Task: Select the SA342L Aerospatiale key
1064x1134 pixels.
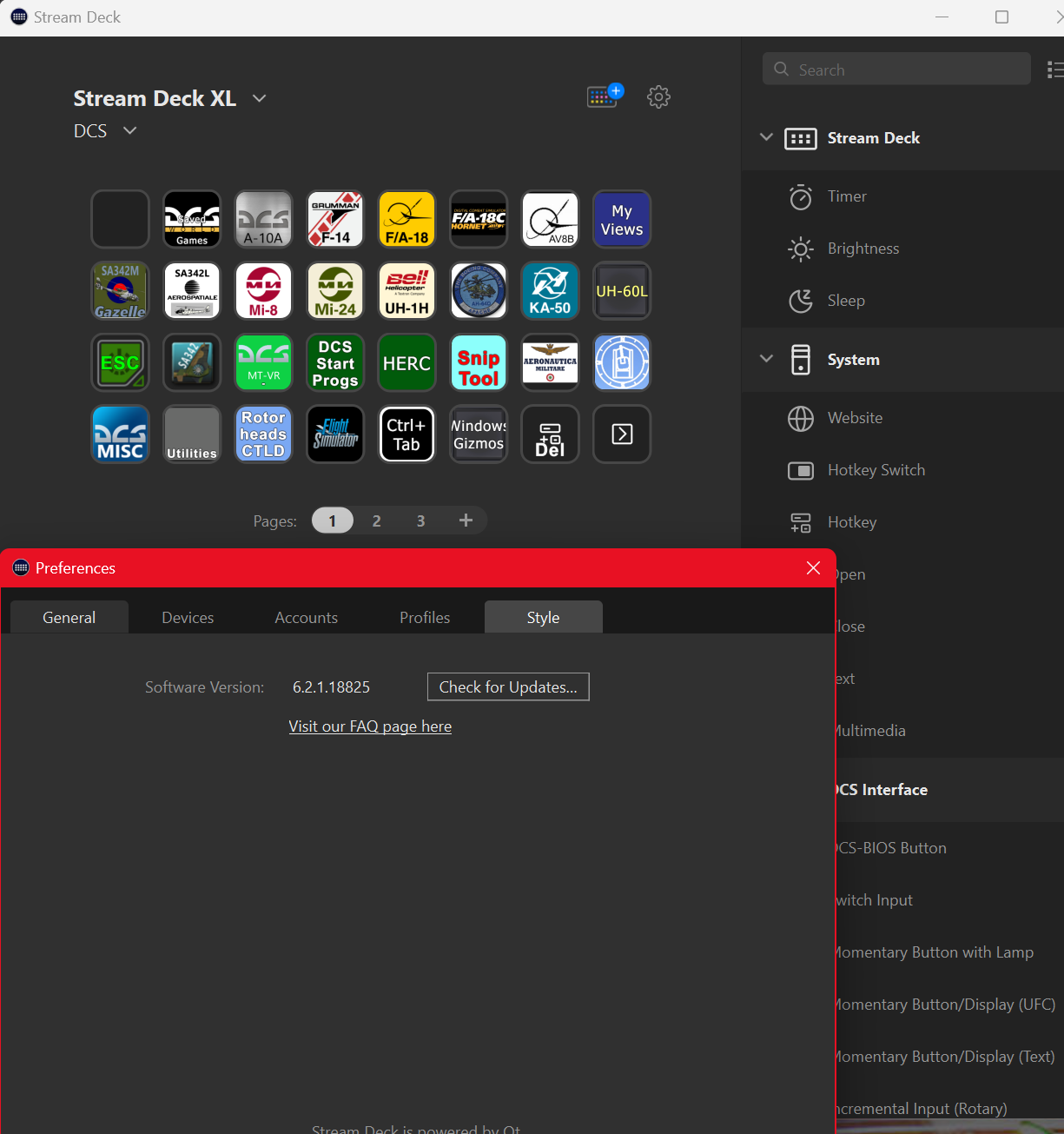Action: 192,291
